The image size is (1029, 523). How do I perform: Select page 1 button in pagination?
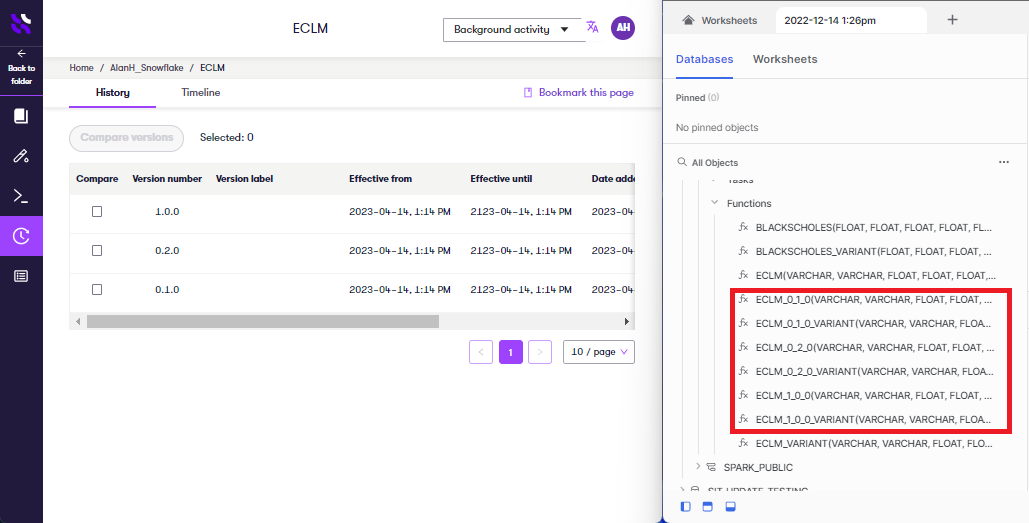coord(511,352)
